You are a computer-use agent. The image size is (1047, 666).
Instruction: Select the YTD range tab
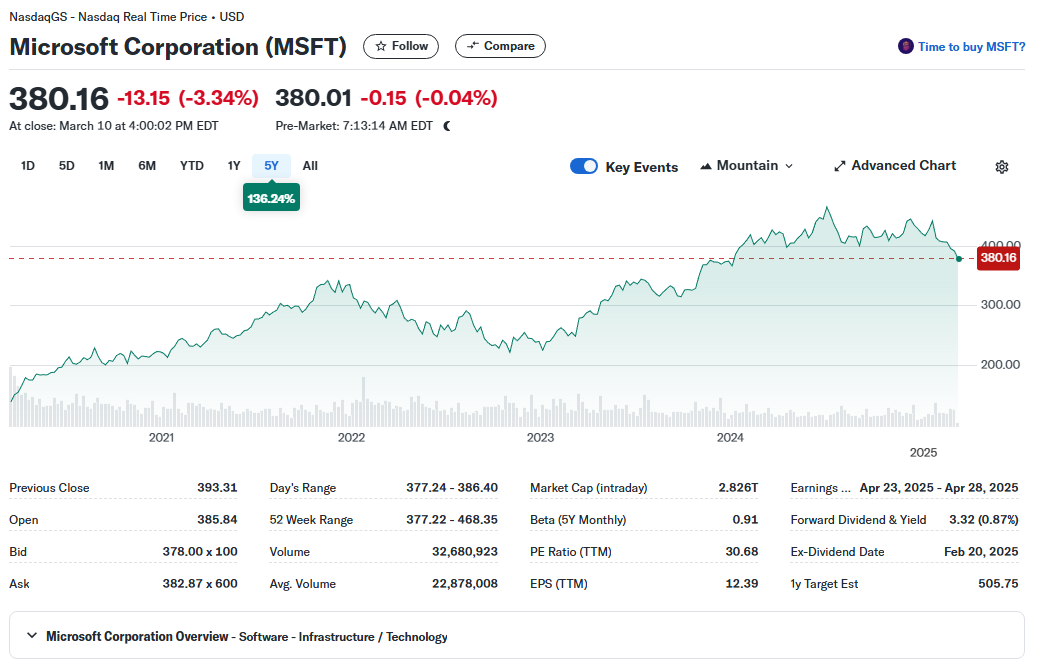pyautogui.click(x=192, y=166)
